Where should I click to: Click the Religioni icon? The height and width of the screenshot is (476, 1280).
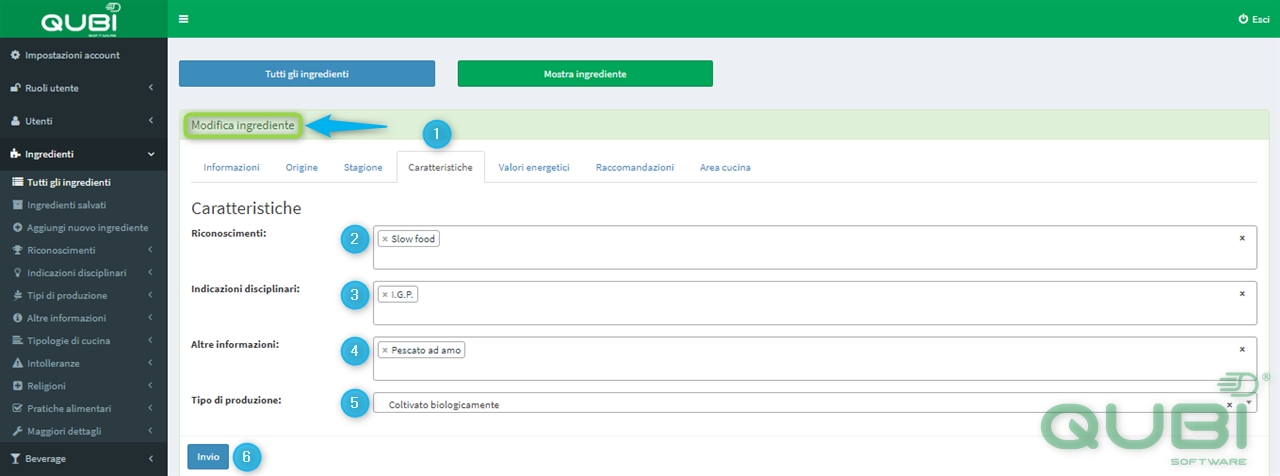point(17,386)
